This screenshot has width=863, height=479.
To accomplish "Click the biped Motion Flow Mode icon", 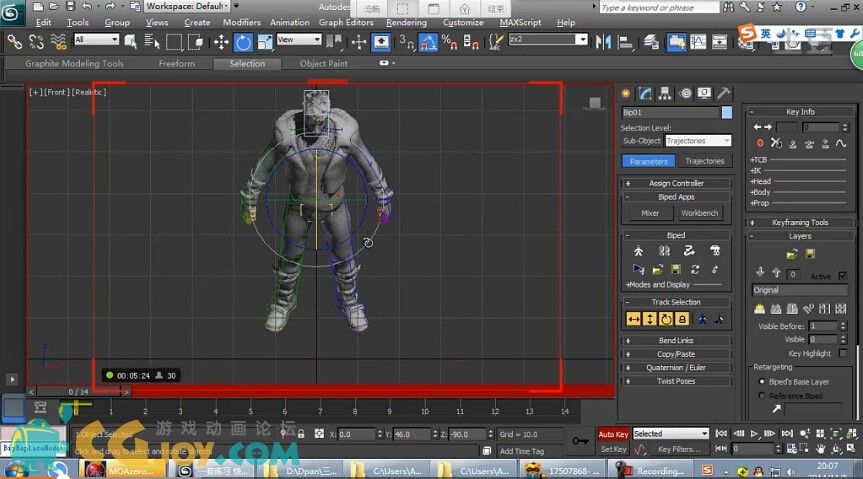I will (689, 251).
